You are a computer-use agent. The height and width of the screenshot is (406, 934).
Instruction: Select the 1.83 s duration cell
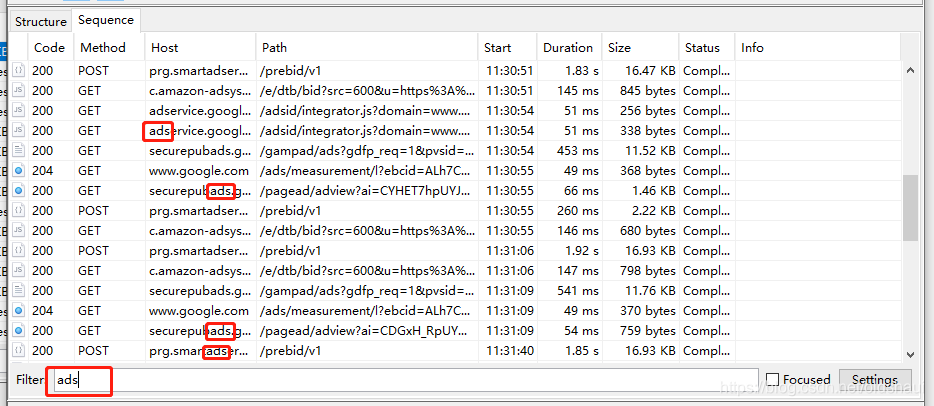click(x=569, y=71)
